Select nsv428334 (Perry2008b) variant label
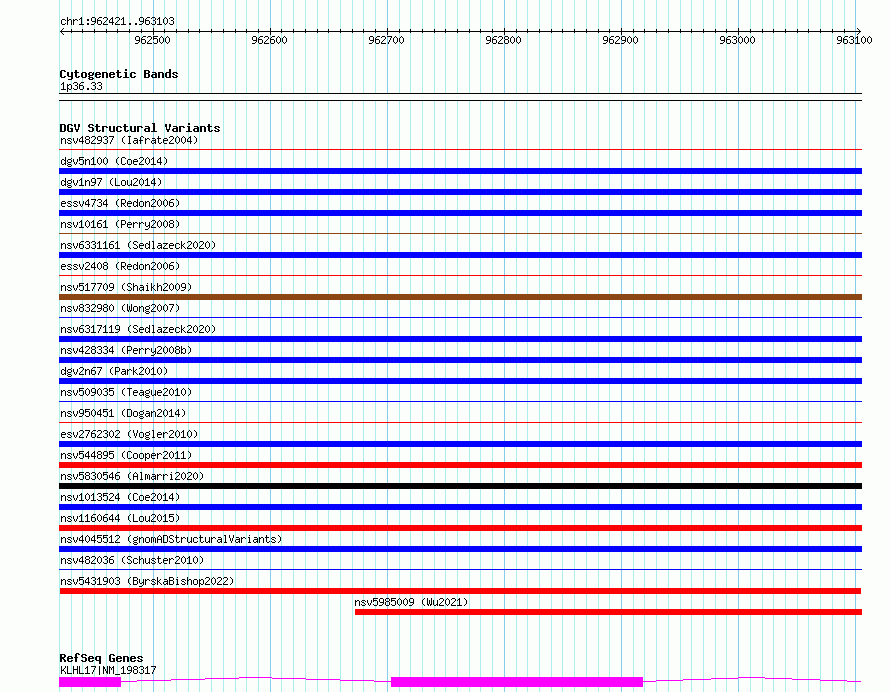Screen dimensions: 890x692 click(126, 350)
